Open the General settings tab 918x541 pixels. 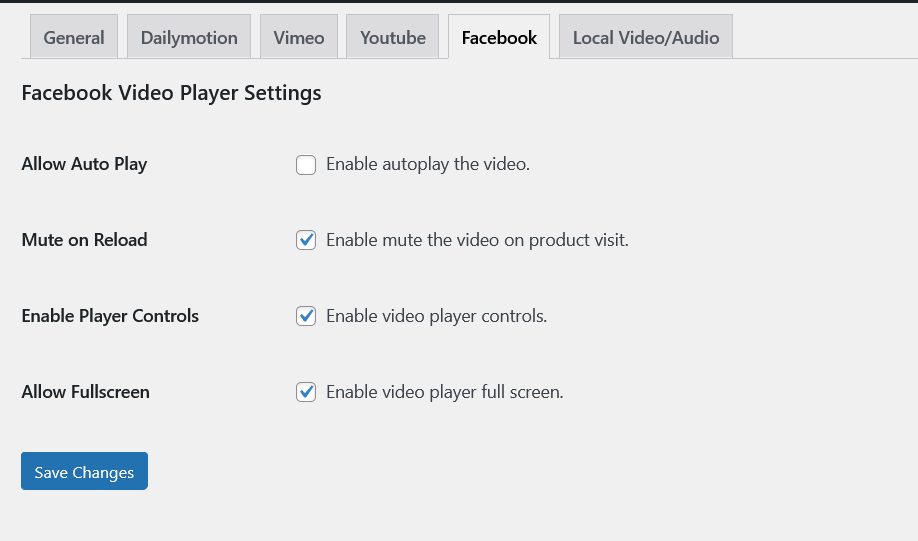(x=74, y=38)
